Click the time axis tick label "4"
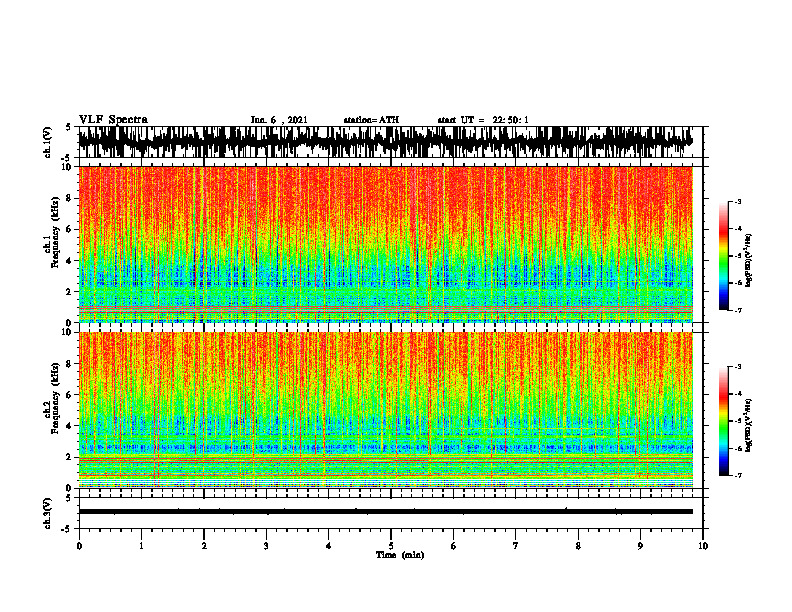This screenshot has width=792, height=612. pos(329,546)
